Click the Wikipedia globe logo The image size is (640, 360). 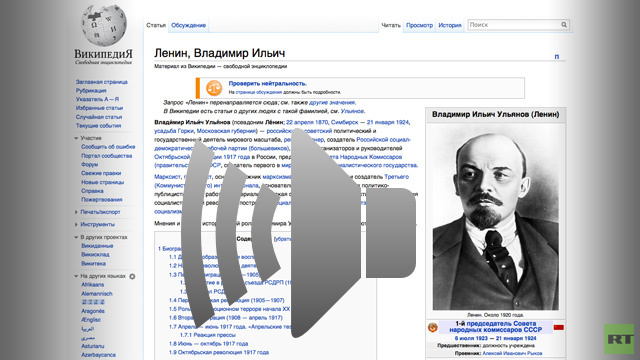click(104, 25)
